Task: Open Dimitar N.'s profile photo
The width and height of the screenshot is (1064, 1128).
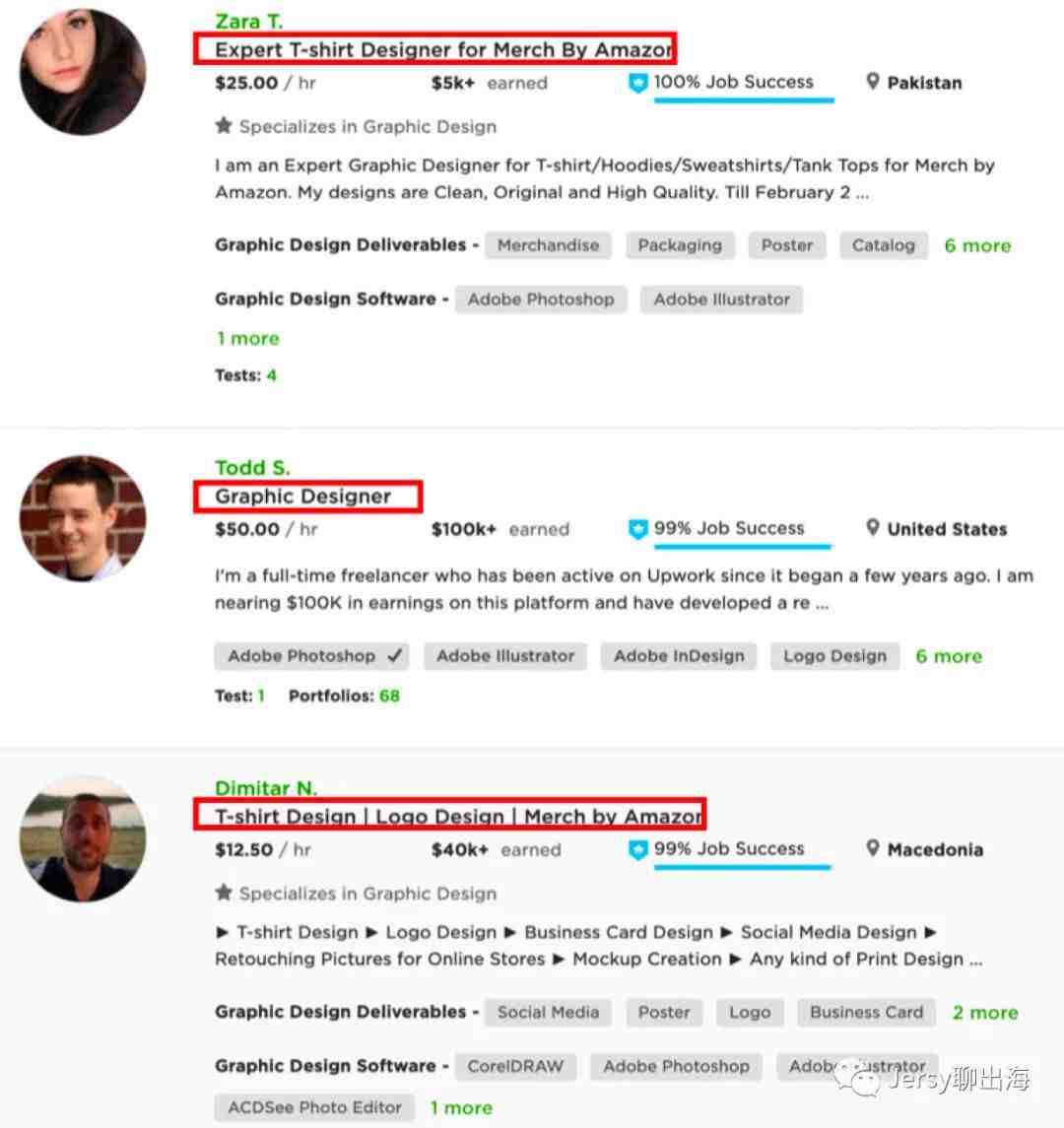Action: (x=83, y=838)
